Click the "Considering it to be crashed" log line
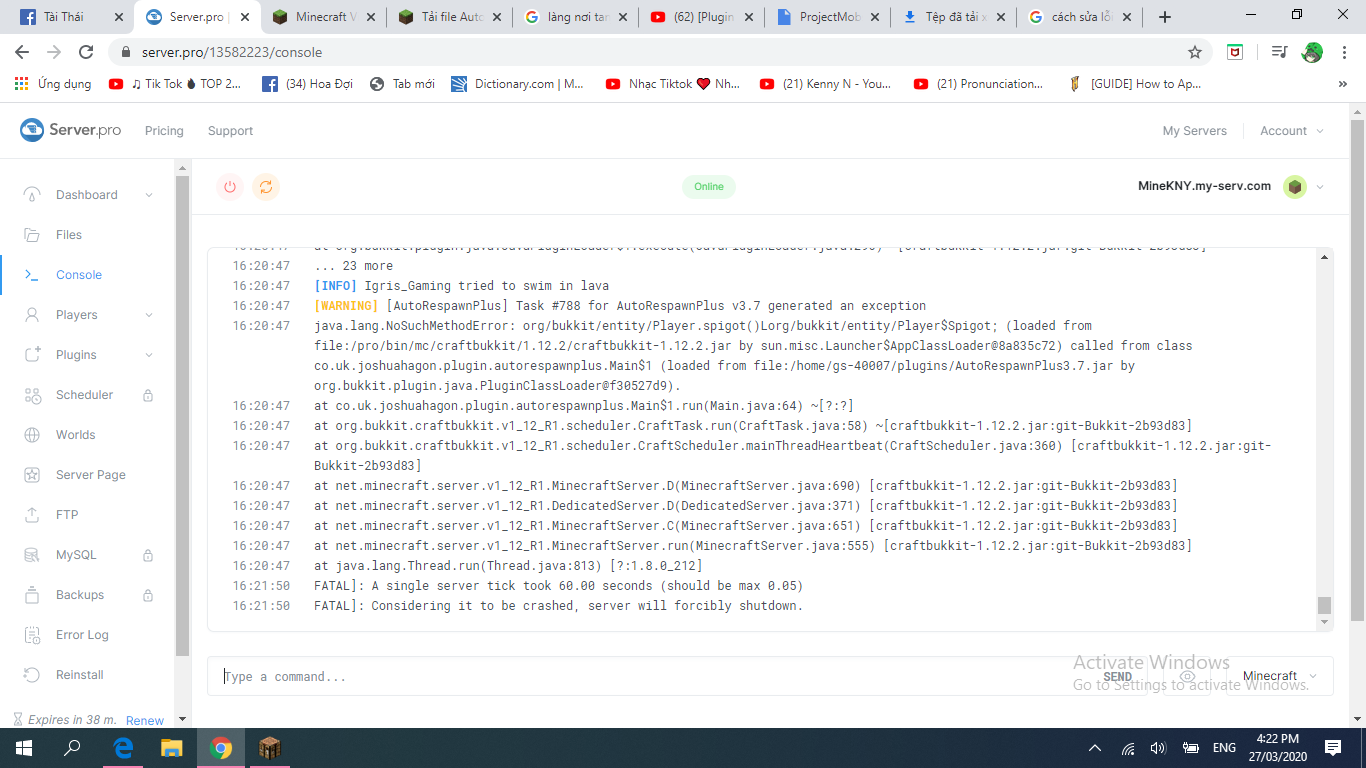 (x=558, y=606)
